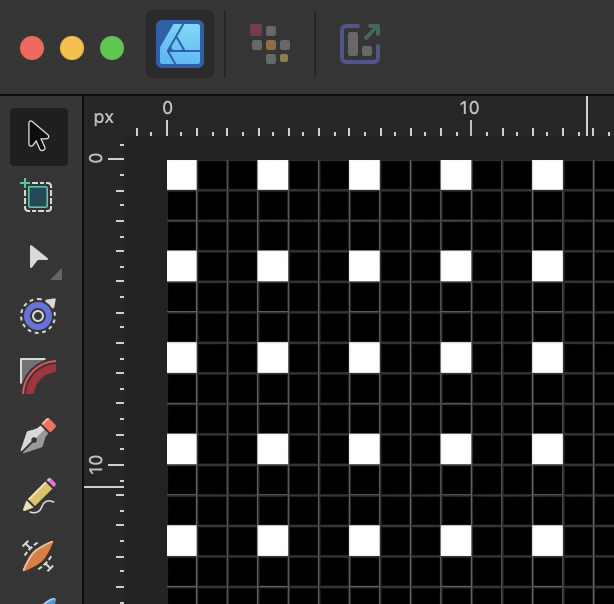Zoom window with green button
614x604 pixels.
(112, 48)
